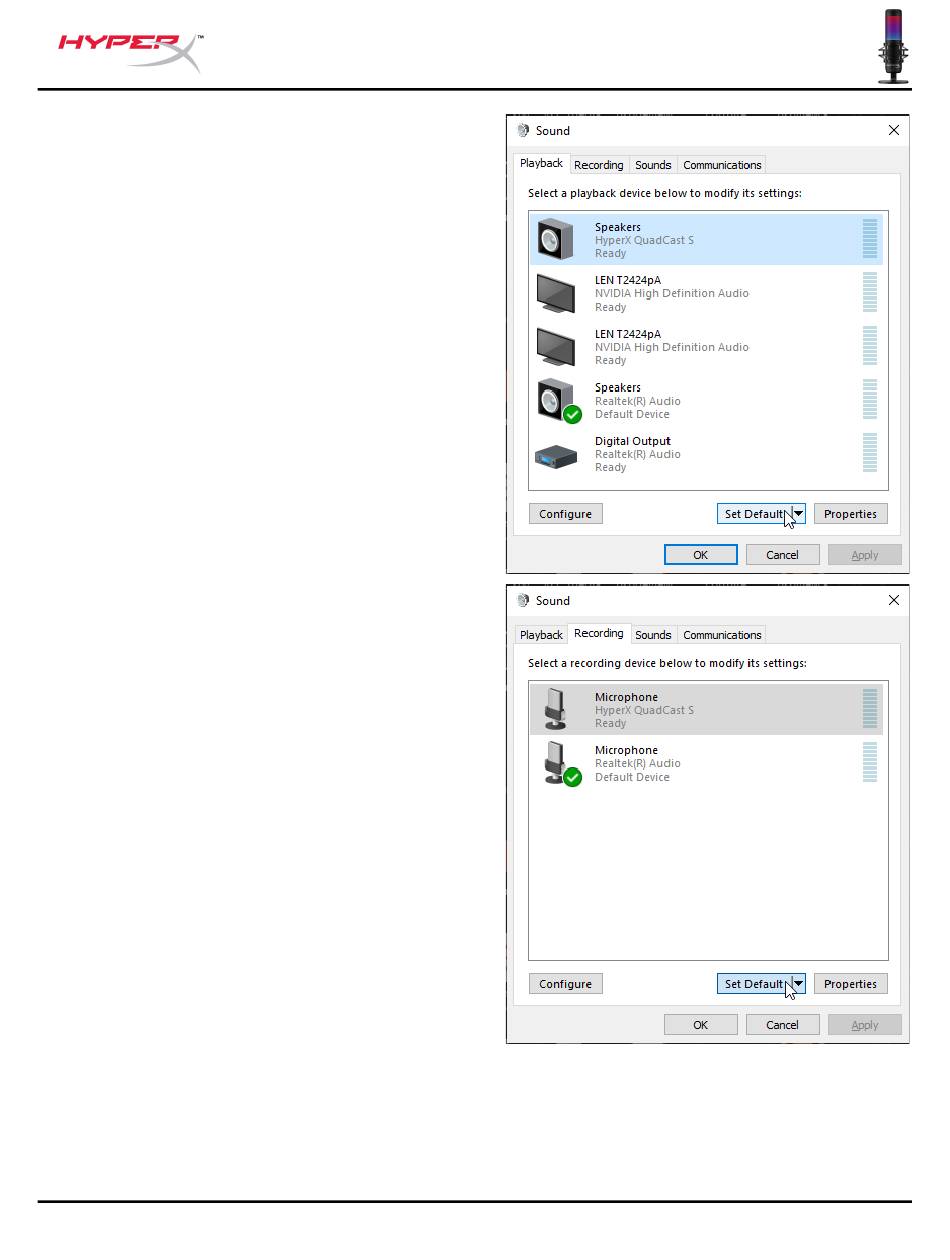The width and height of the screenshot is (950, 1260).
Task: Click the "HyperX QuadCast S" text under Microphone
Action: (x=644, y=710)
